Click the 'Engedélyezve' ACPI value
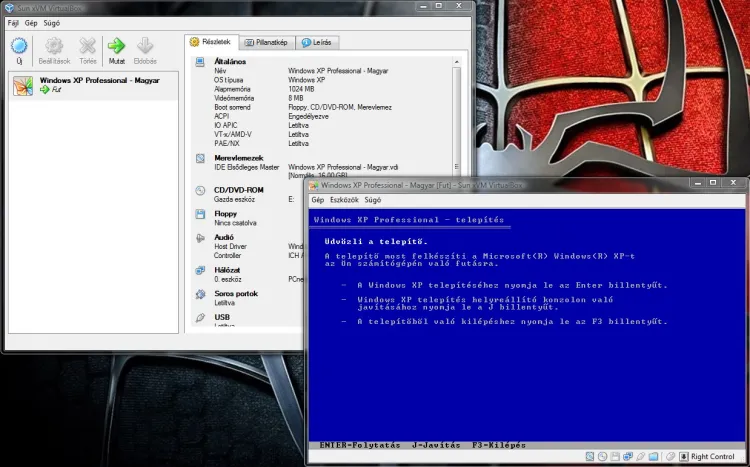The image size is (750, 467). coord(308,116)
